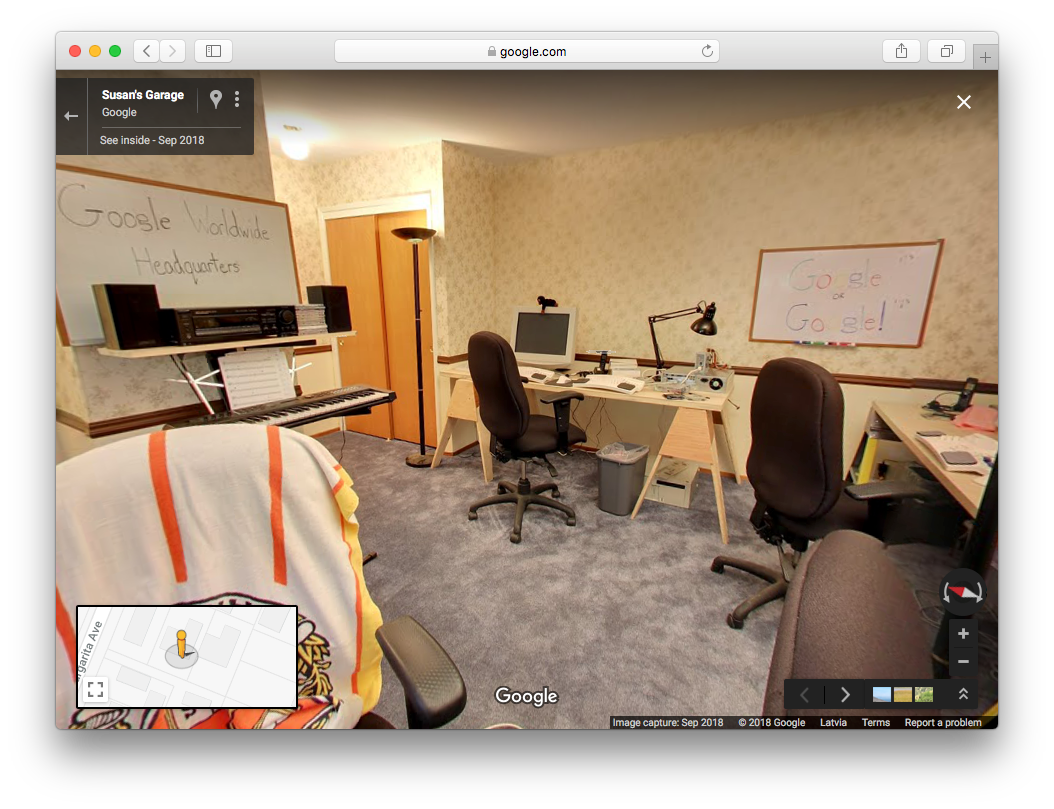This screenshot has width=1054, height=809.
Task: Close Street View with the X icon
Action: (x=963, y=102)
